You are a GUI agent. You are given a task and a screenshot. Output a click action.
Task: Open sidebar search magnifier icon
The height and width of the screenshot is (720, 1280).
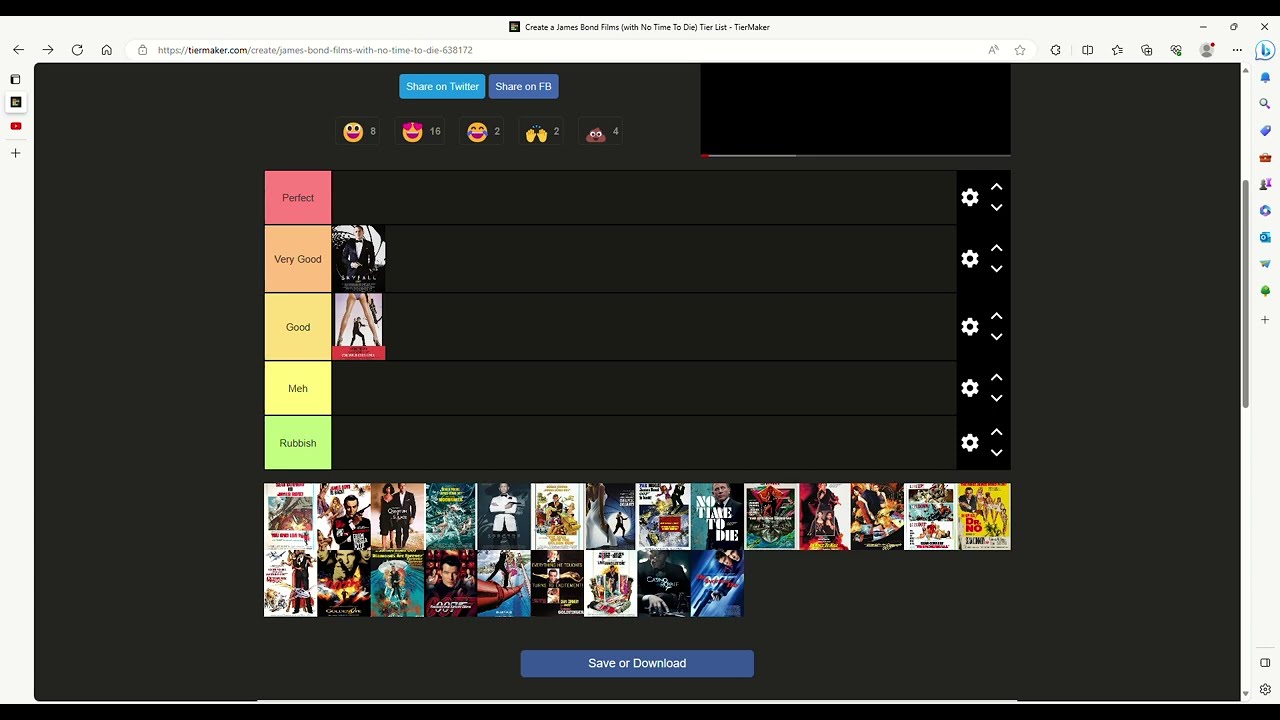tap(1265, 104)
